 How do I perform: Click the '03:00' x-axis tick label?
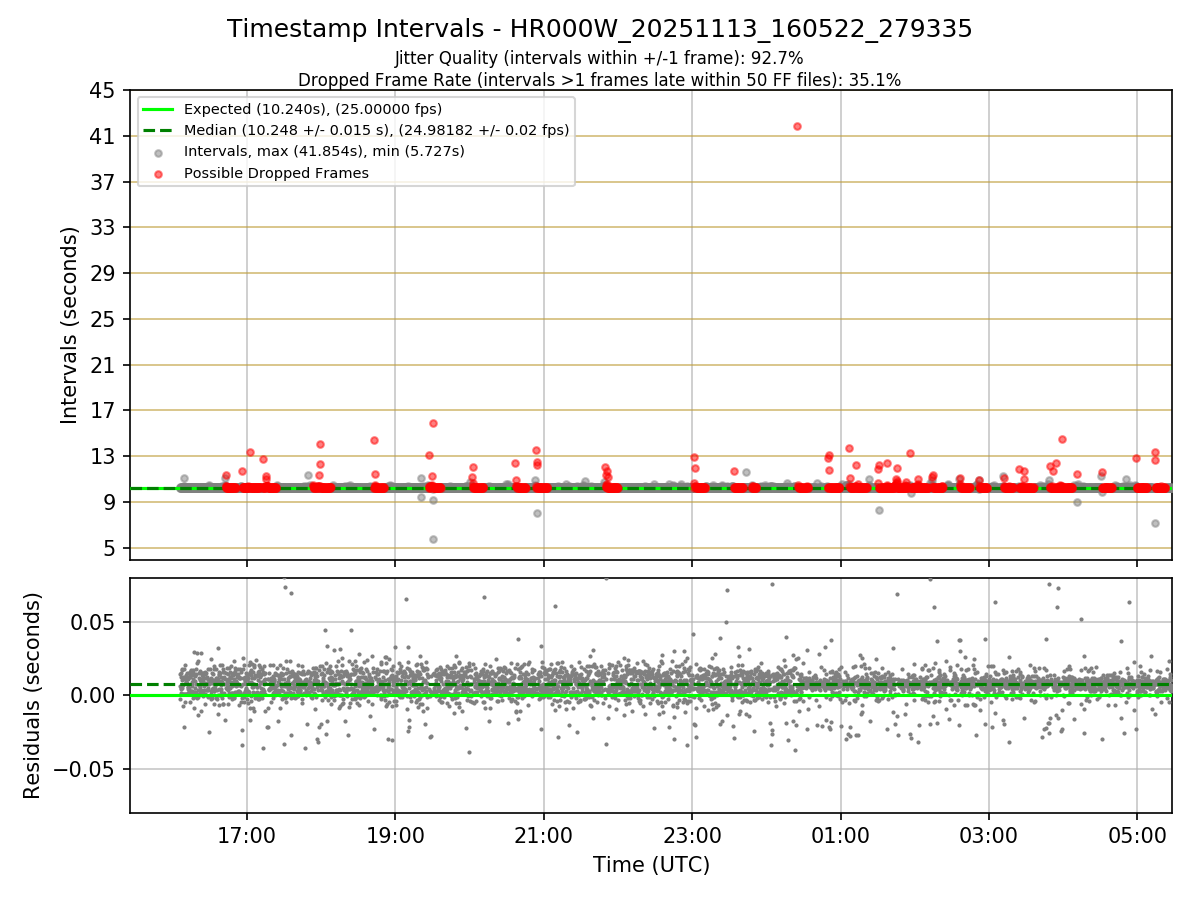[989, 835]
